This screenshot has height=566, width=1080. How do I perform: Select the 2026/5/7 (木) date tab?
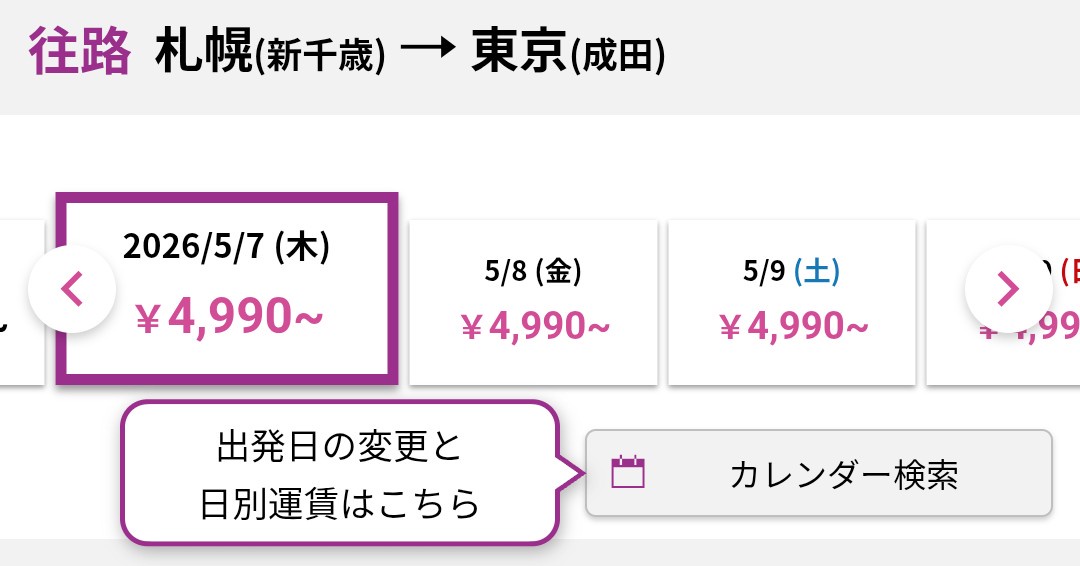(227, 288)
